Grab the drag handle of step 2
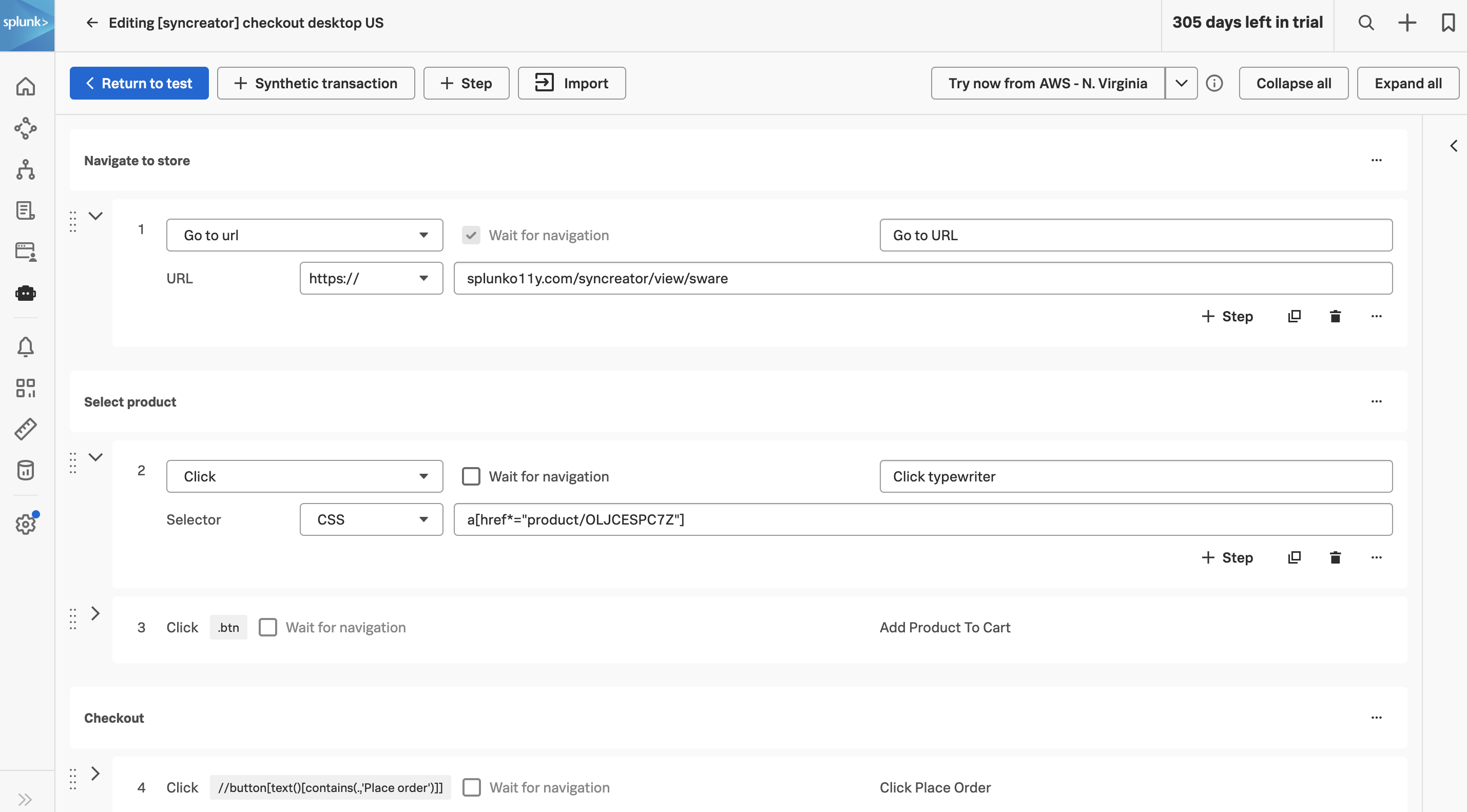Image resolution: width=1467 pixels, height=812 pixels. click(x=73, y=463)
